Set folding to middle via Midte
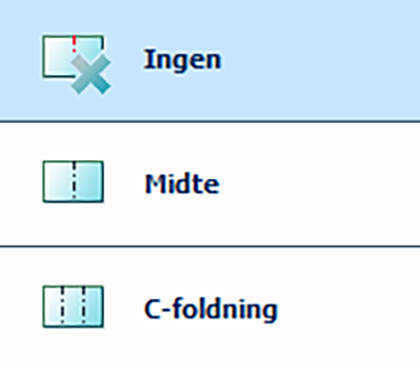This screenshot has width=420, height=368. click(x=210, y=184)
